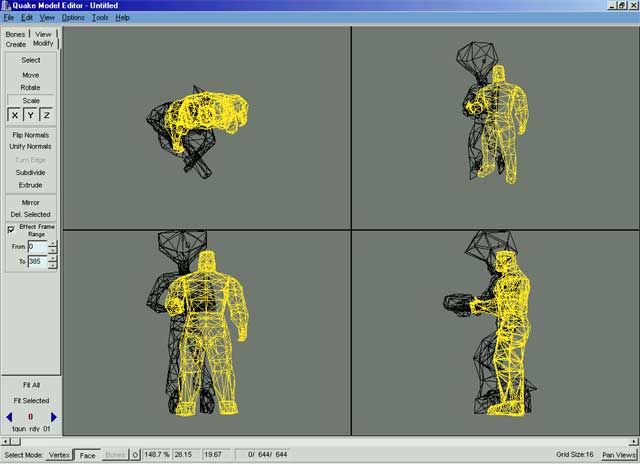The image size is (640, 464).
Task: Open the Tools menu
Action: [100, 18]
